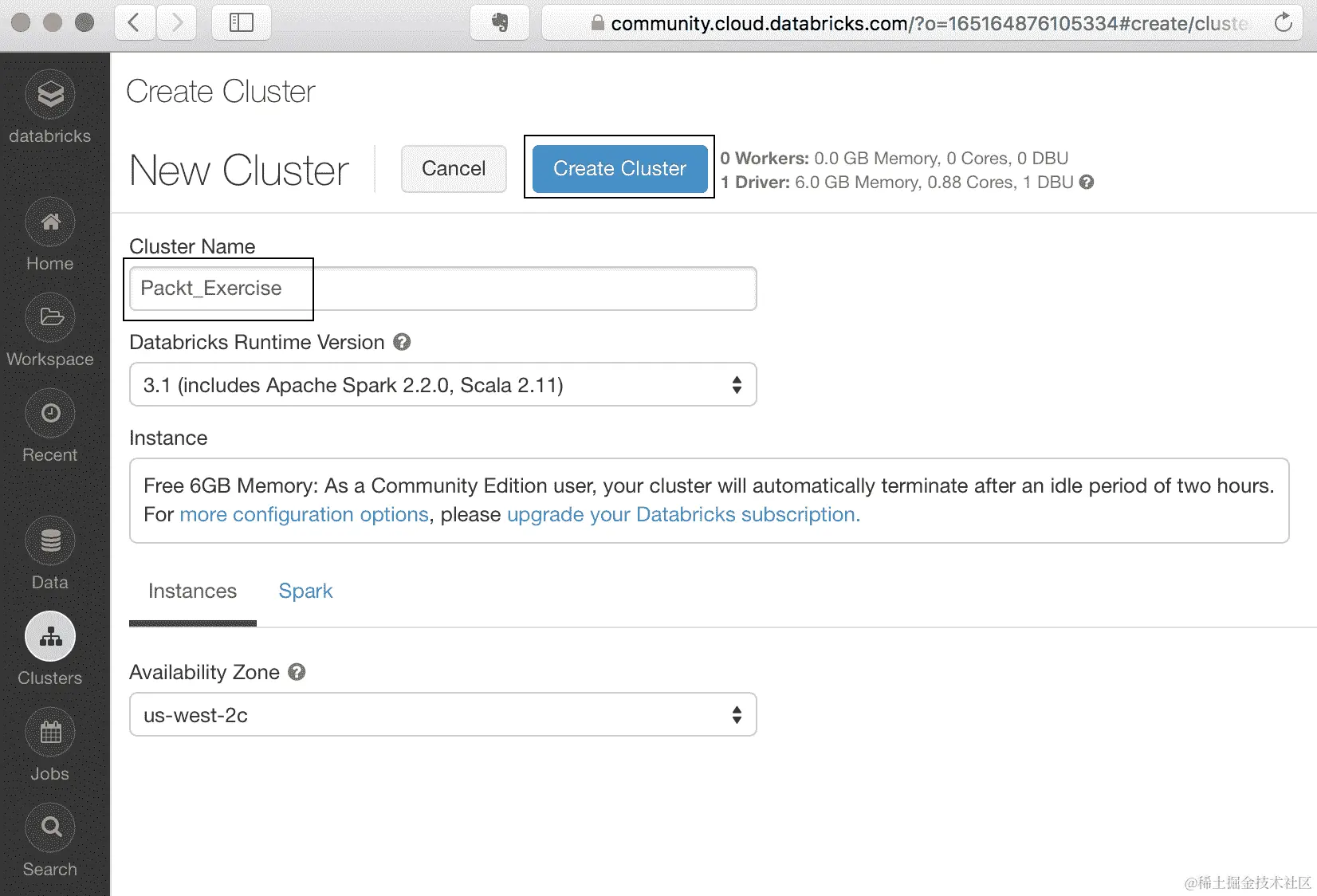Go back with browser back arrow

134,22
